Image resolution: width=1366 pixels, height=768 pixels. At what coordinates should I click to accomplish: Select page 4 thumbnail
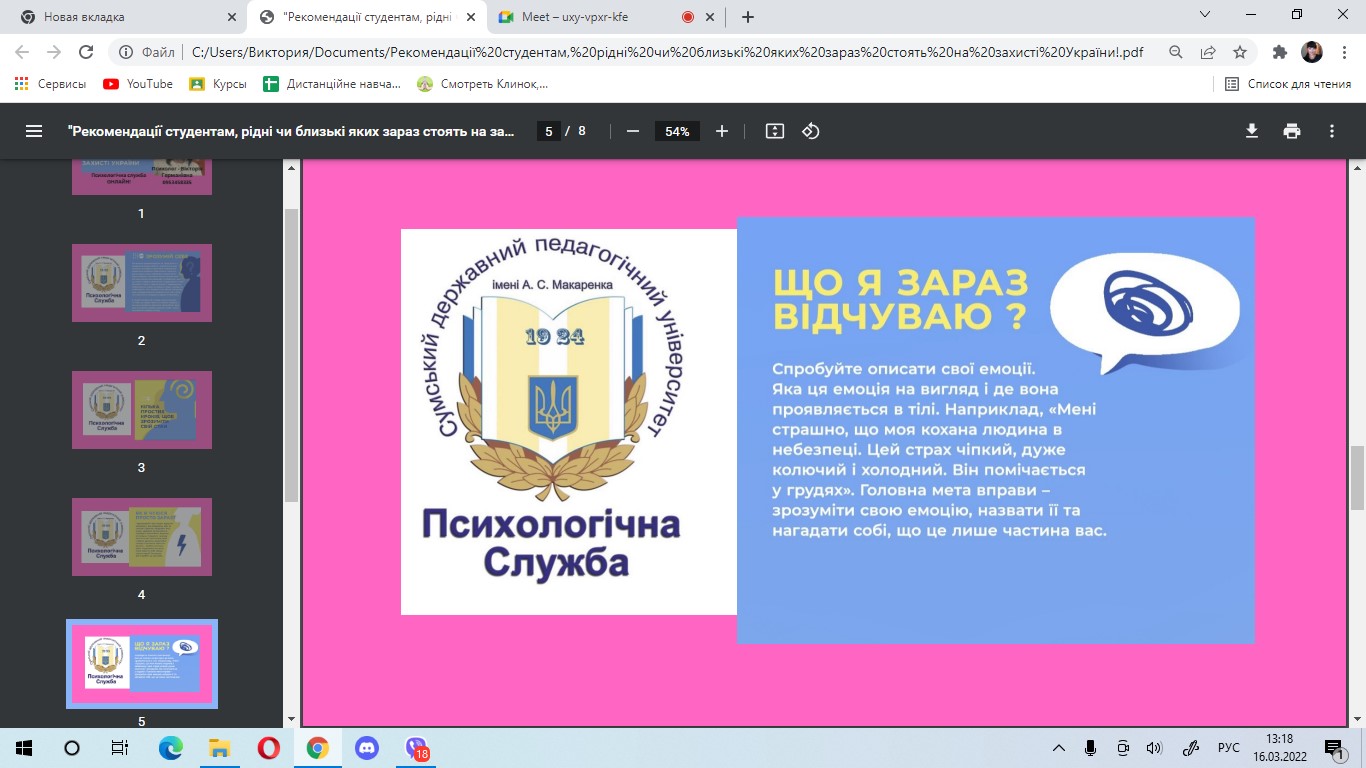[x=141, y=536]
